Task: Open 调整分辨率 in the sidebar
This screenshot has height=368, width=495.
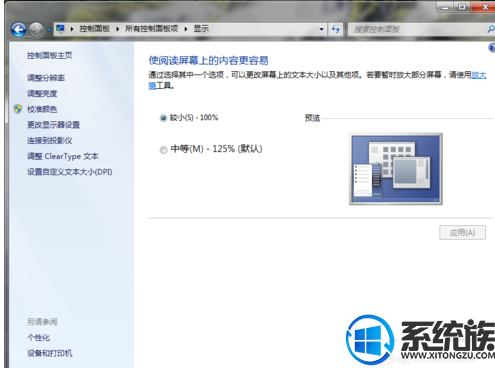Action: point(46,78)
